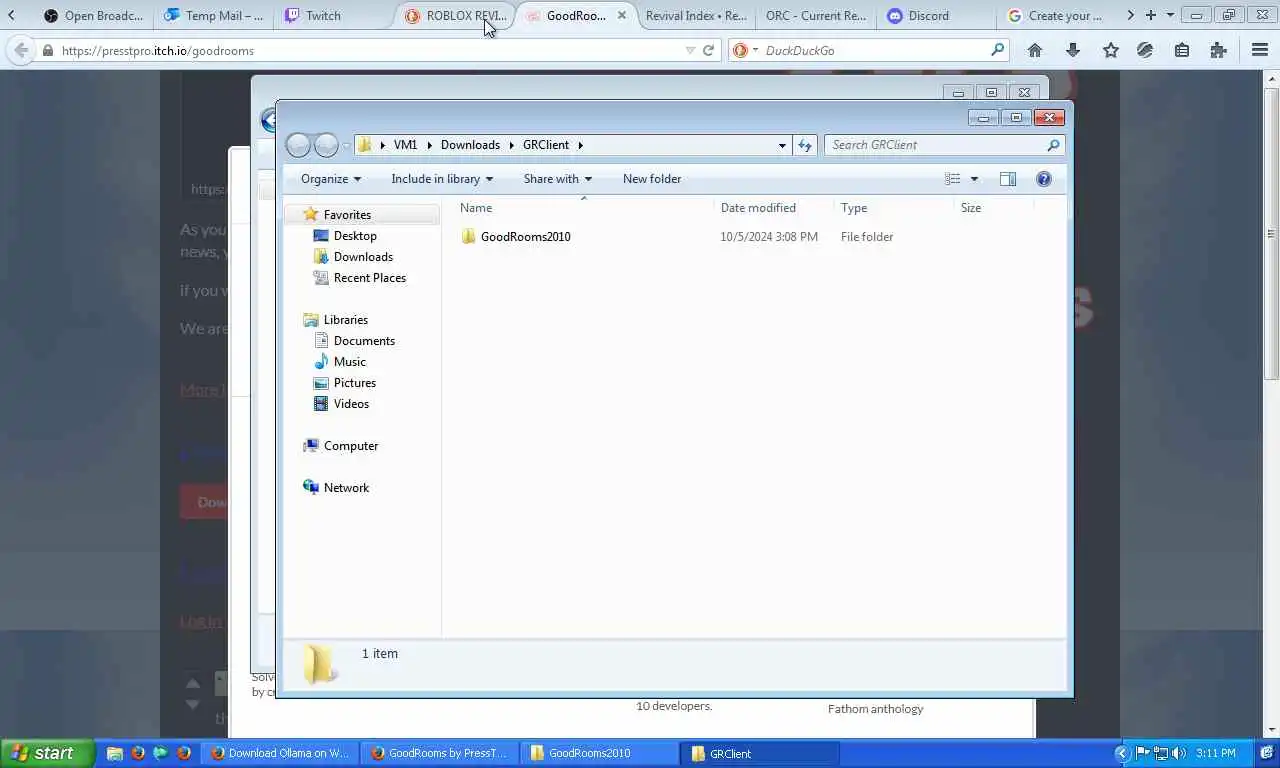The width and height of the screenshot is (1280, 768).
Task: Open Music library
Action: point(349,362)
